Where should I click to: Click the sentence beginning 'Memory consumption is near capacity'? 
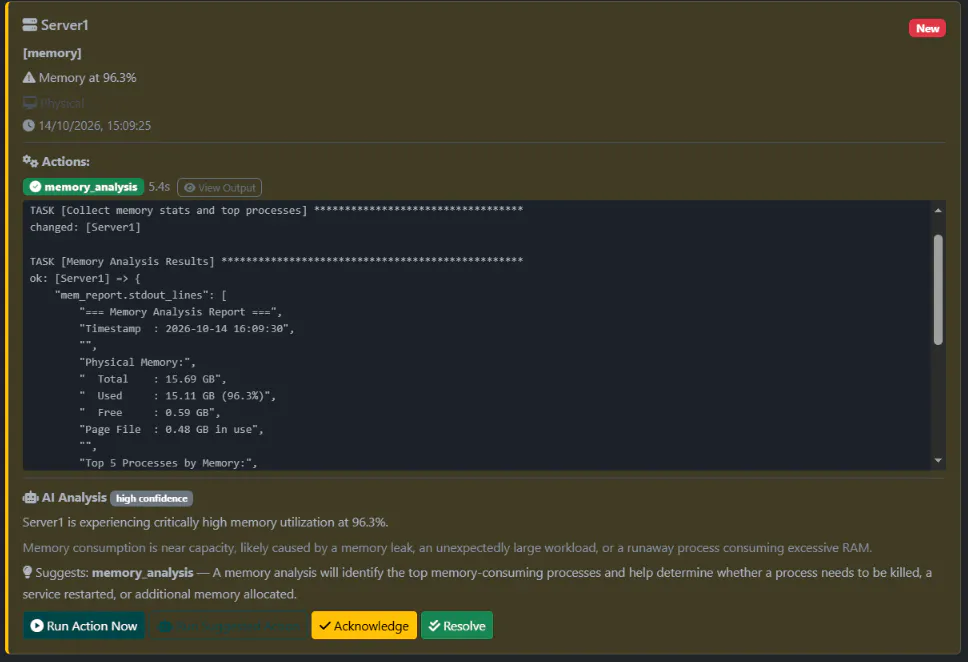(448, 548)
